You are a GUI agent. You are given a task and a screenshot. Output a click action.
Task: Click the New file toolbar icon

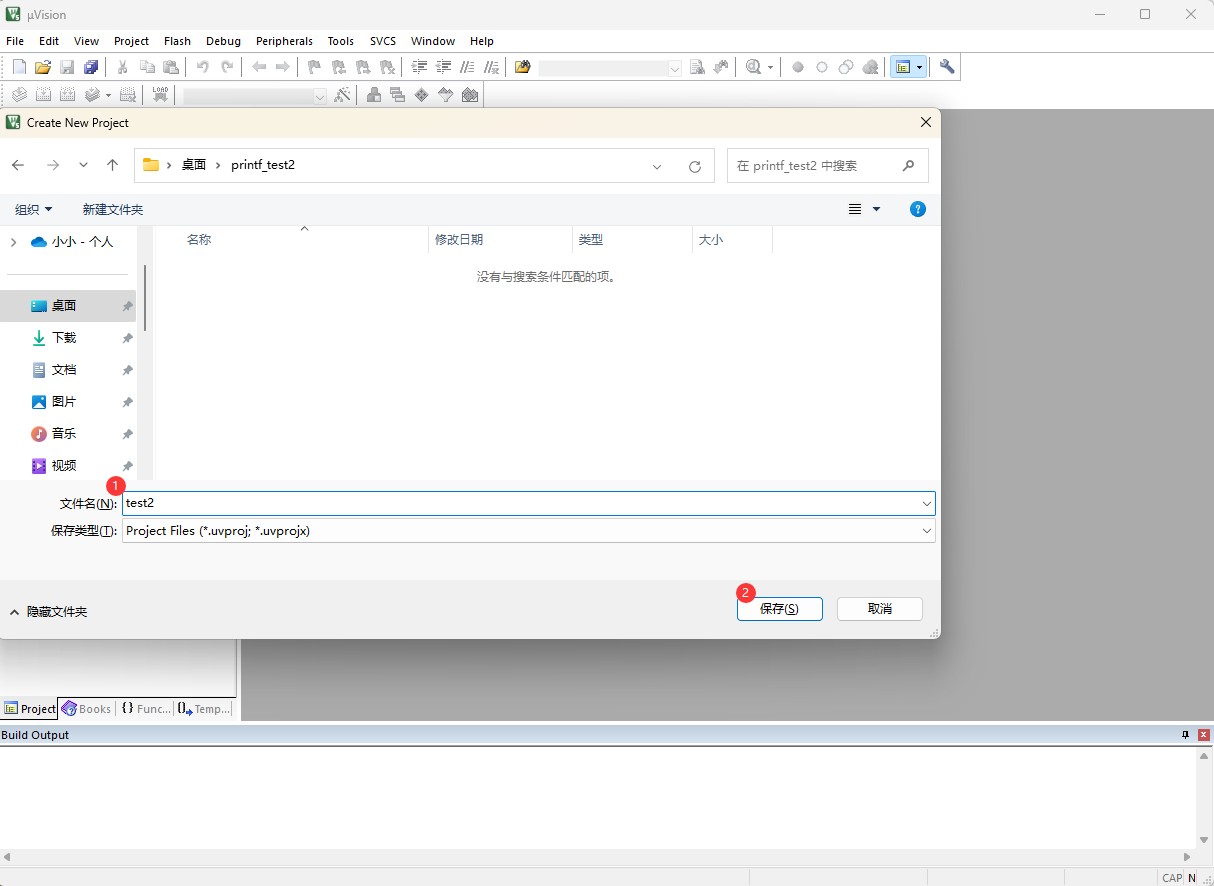pyautogui.click(x=19, y=67)
